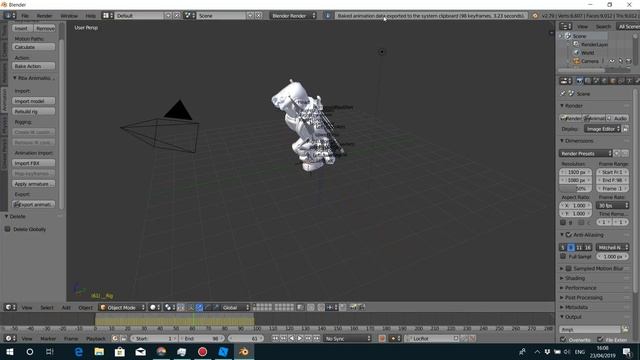This screenshot has width=640, height=360.
Task: Open the Blender Render engine dropdown
Action: (293, 16)
